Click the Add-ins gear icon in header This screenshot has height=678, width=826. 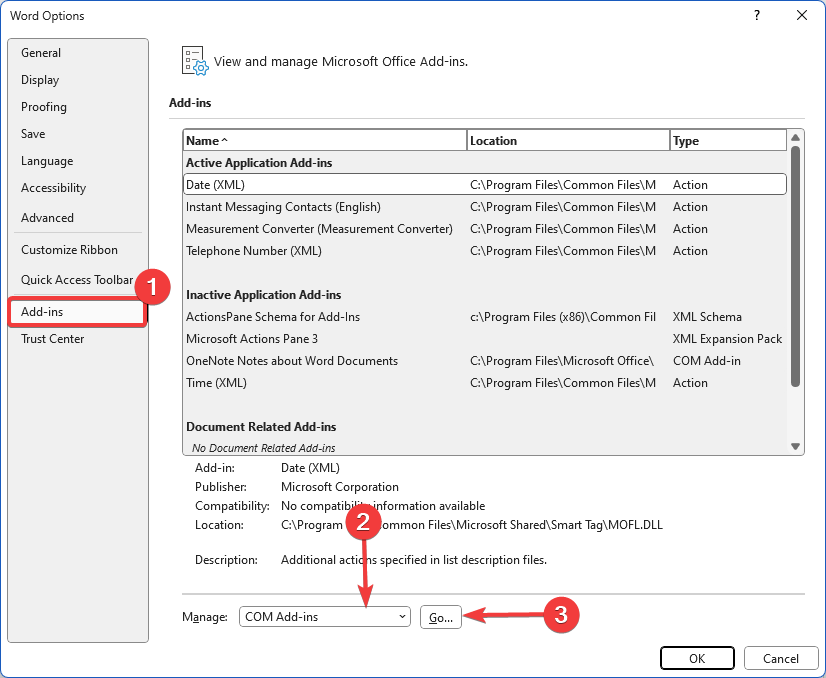tap(194, 61)
